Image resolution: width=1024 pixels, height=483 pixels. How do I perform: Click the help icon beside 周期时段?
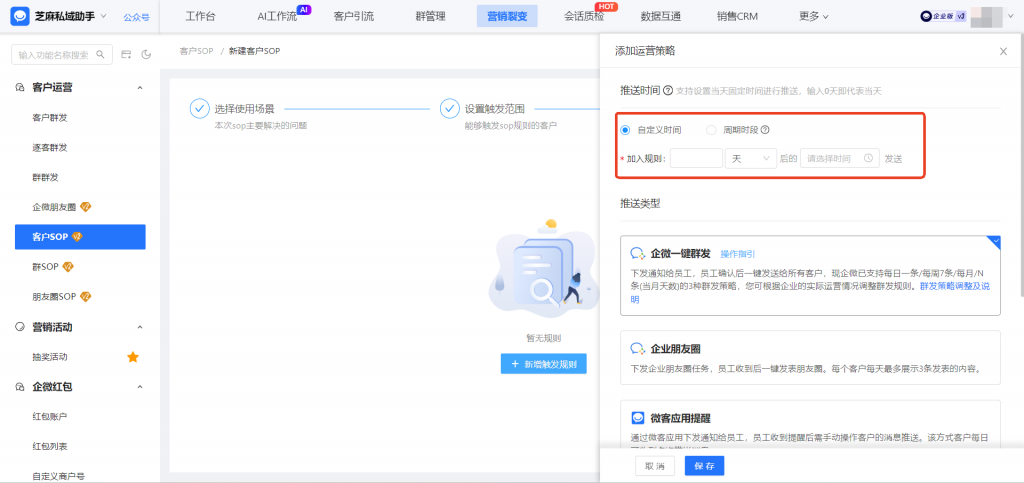pos(765,130)
